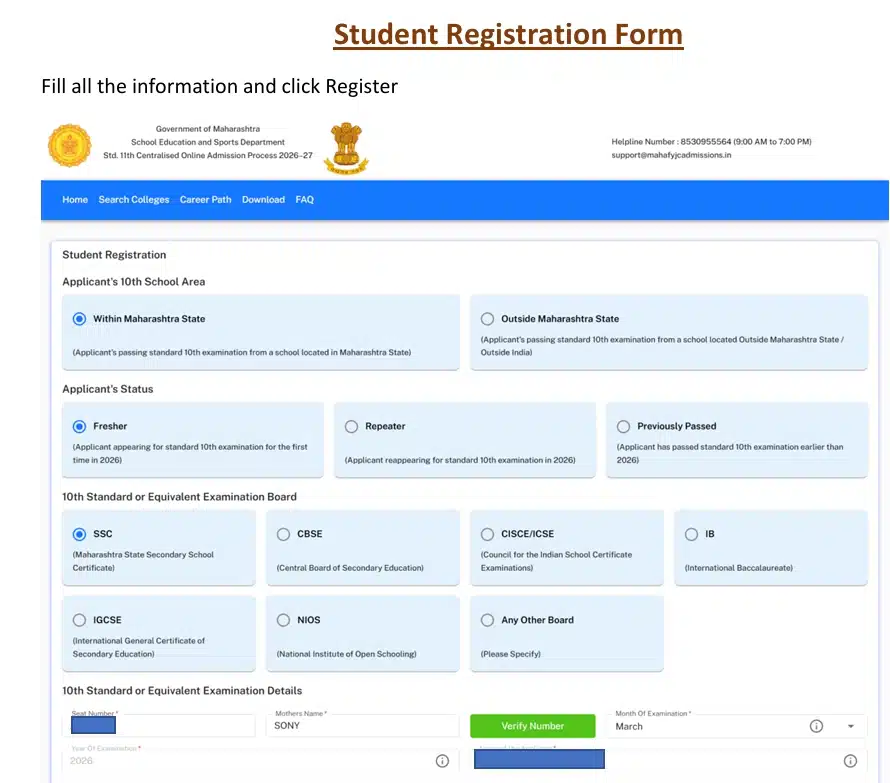Click the support email address link
The image size is (890, 783).
pyautogui.click(x=671, y=155)
